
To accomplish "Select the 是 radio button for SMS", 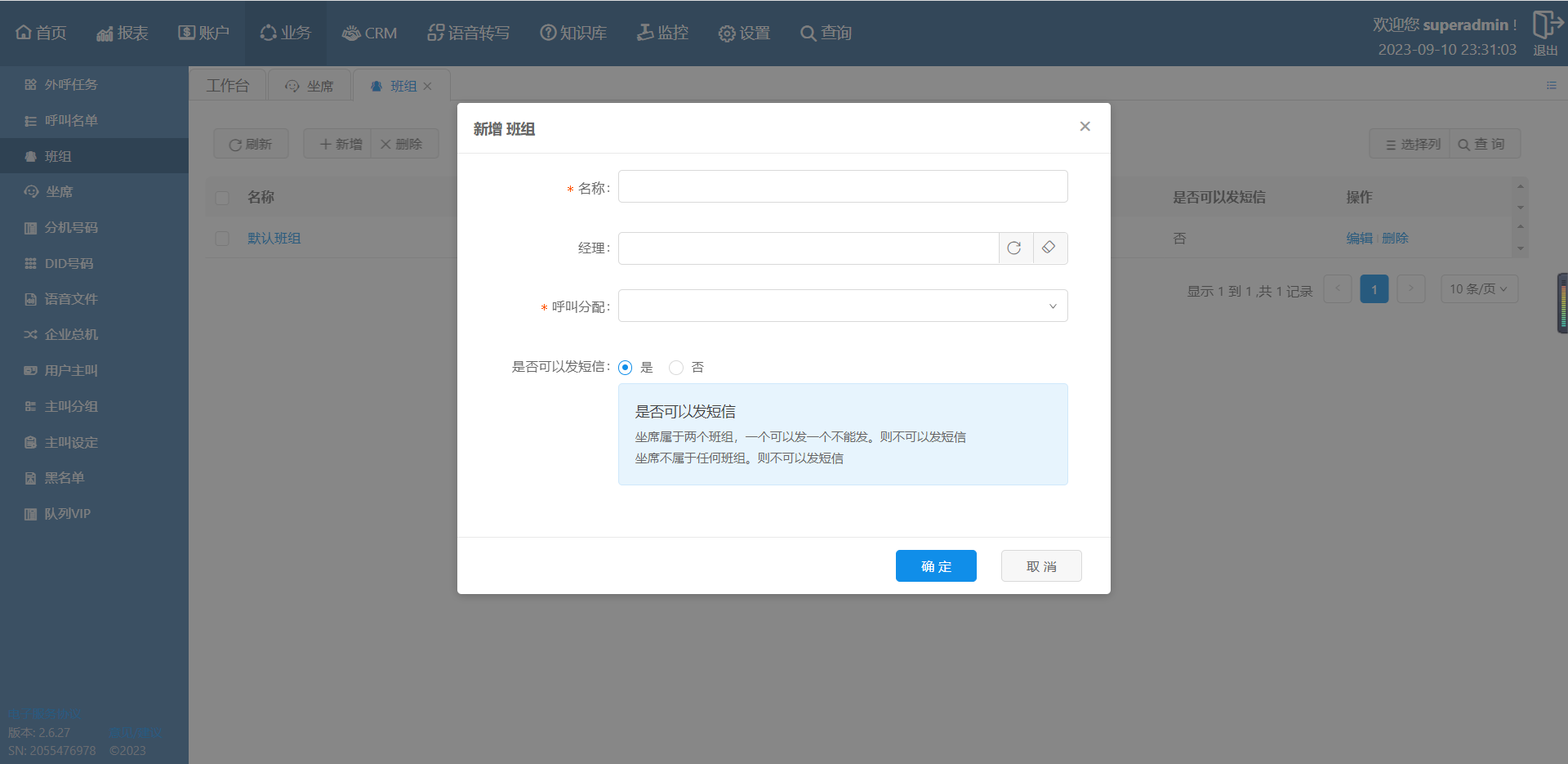I will click(626, 368).
